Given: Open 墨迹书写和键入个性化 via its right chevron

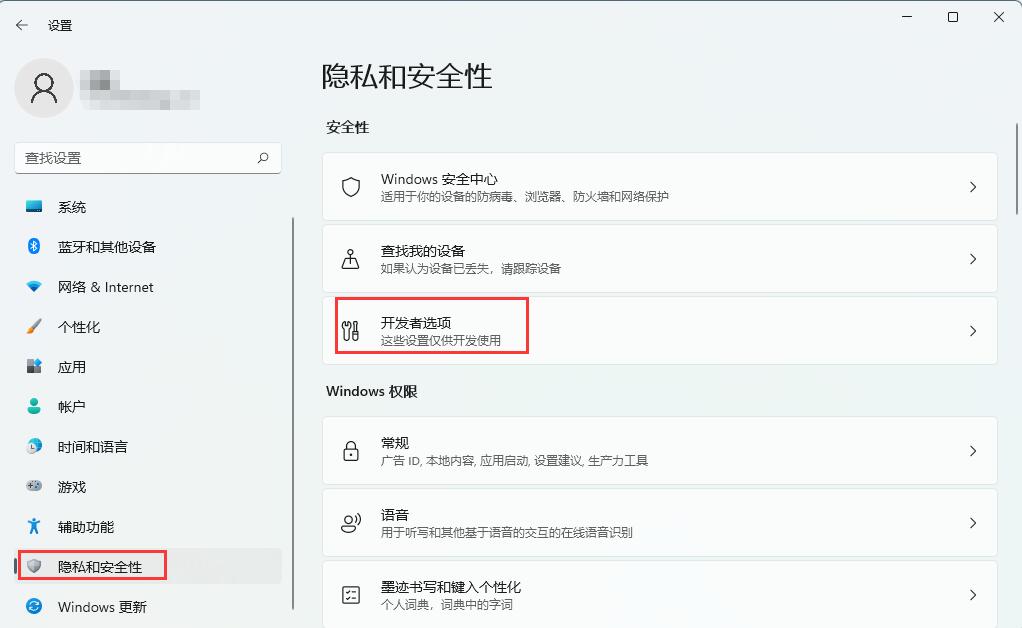Looking at the screenshot, I should click(972, 595).
